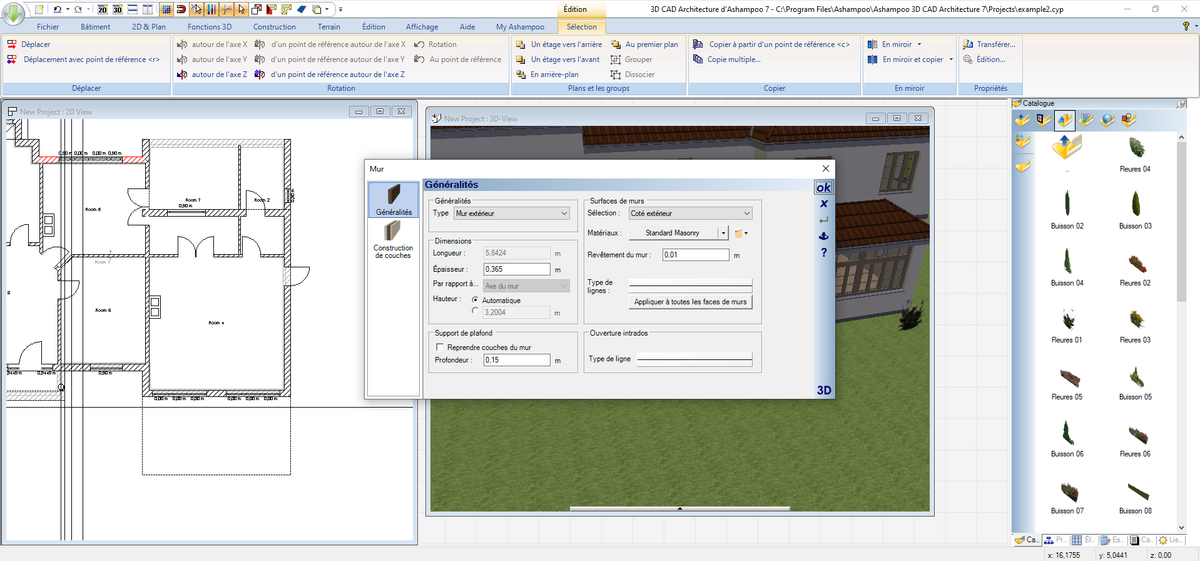The image size is (1200, 561).
Task: Click the Room 4 label in the 2D view
Action: point(216,322)
